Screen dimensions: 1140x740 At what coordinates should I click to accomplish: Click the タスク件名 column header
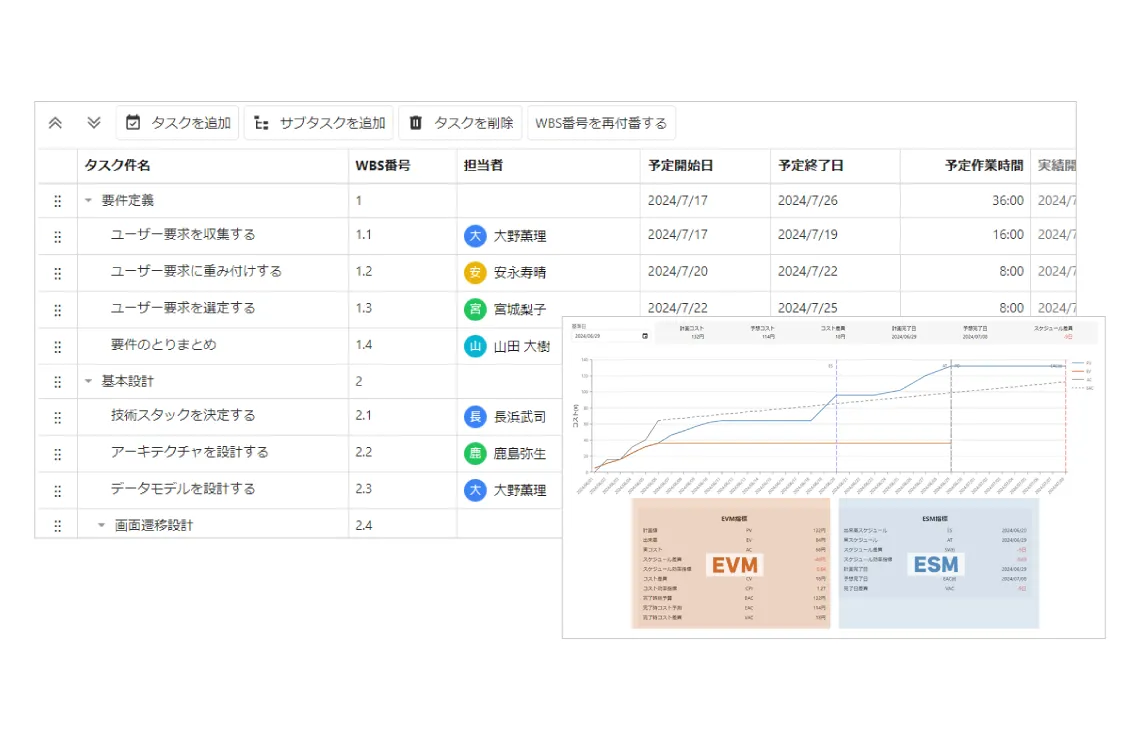pos(118,166)
